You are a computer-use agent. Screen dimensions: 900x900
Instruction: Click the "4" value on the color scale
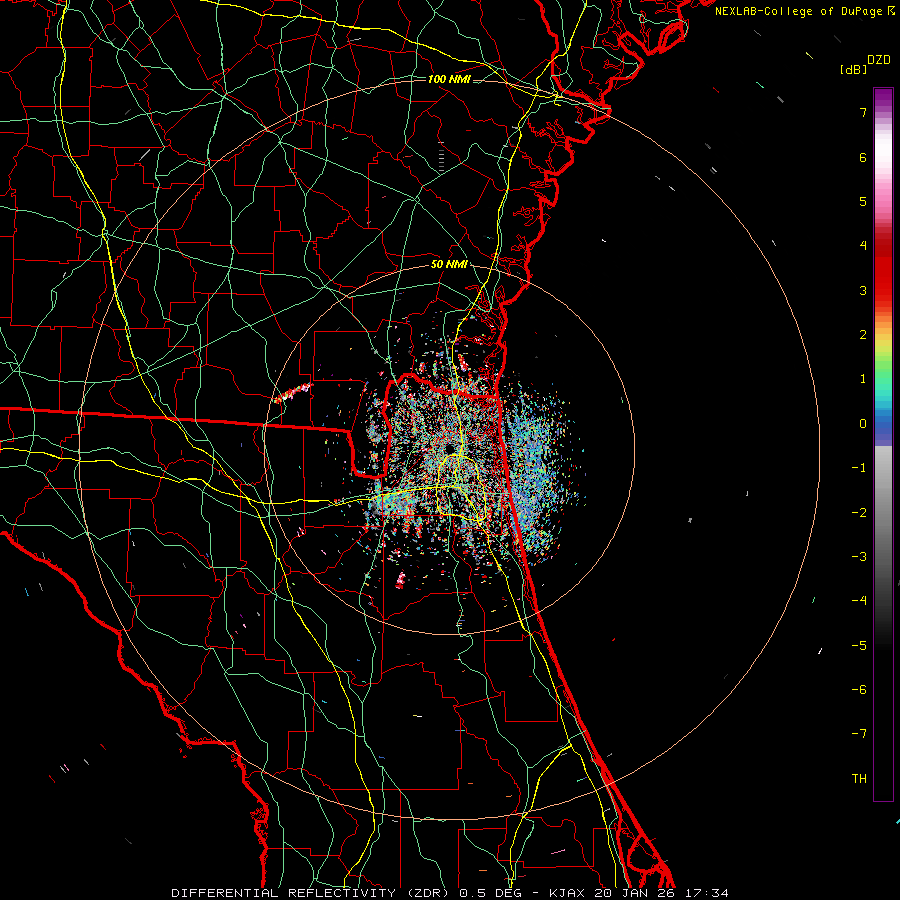(863, 246)
